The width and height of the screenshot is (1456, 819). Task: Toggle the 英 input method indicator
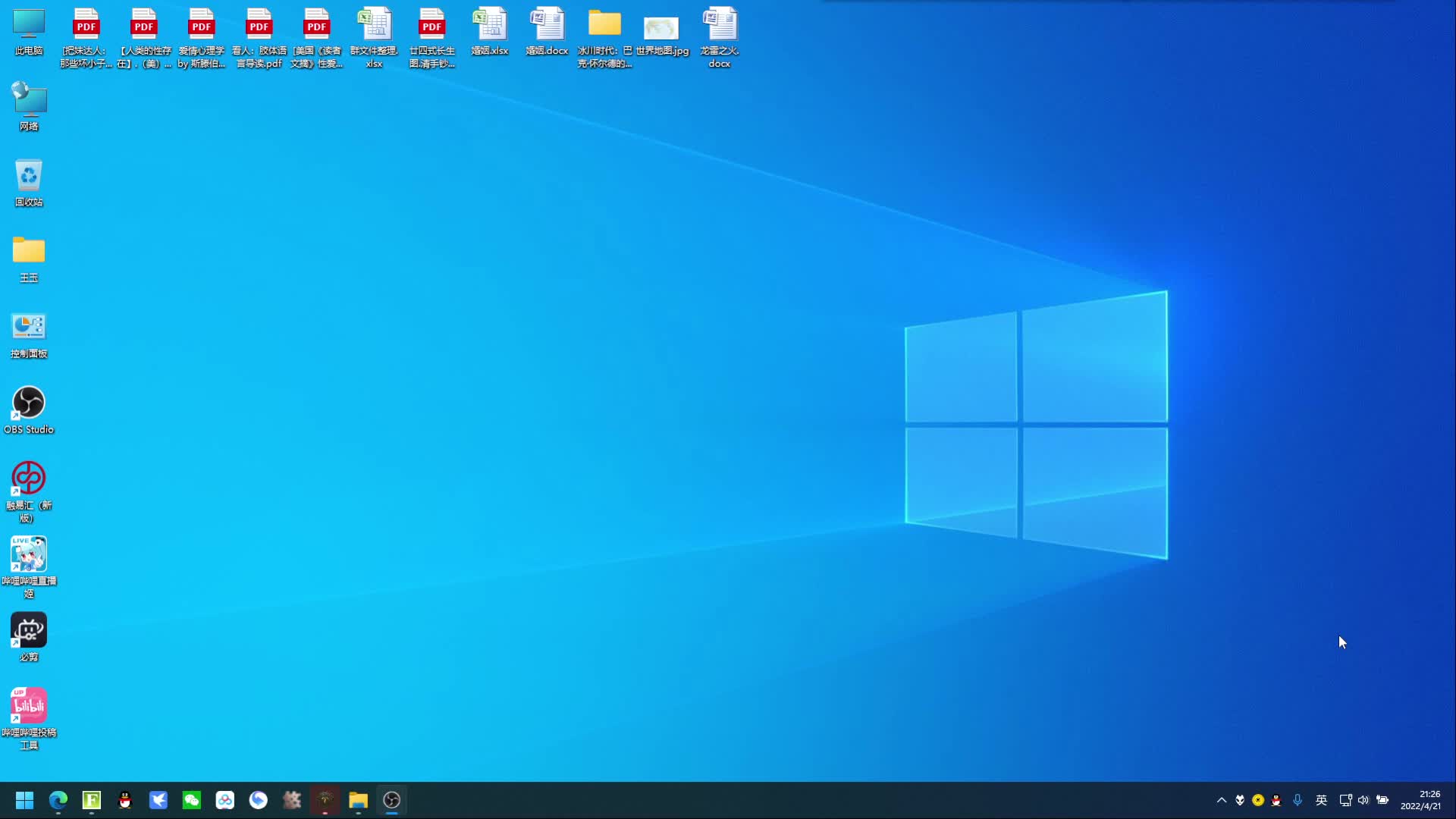click(1321, 800)
